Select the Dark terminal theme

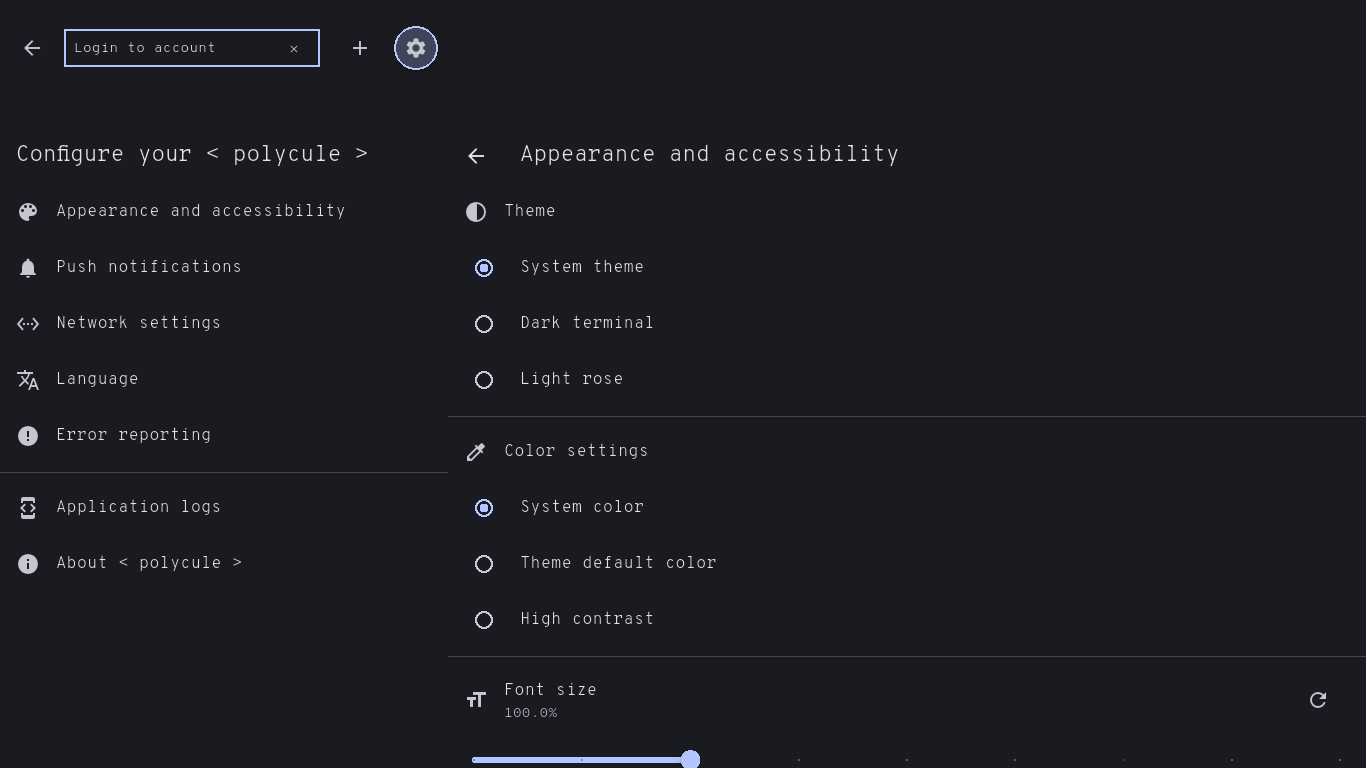tap(484, 324)
